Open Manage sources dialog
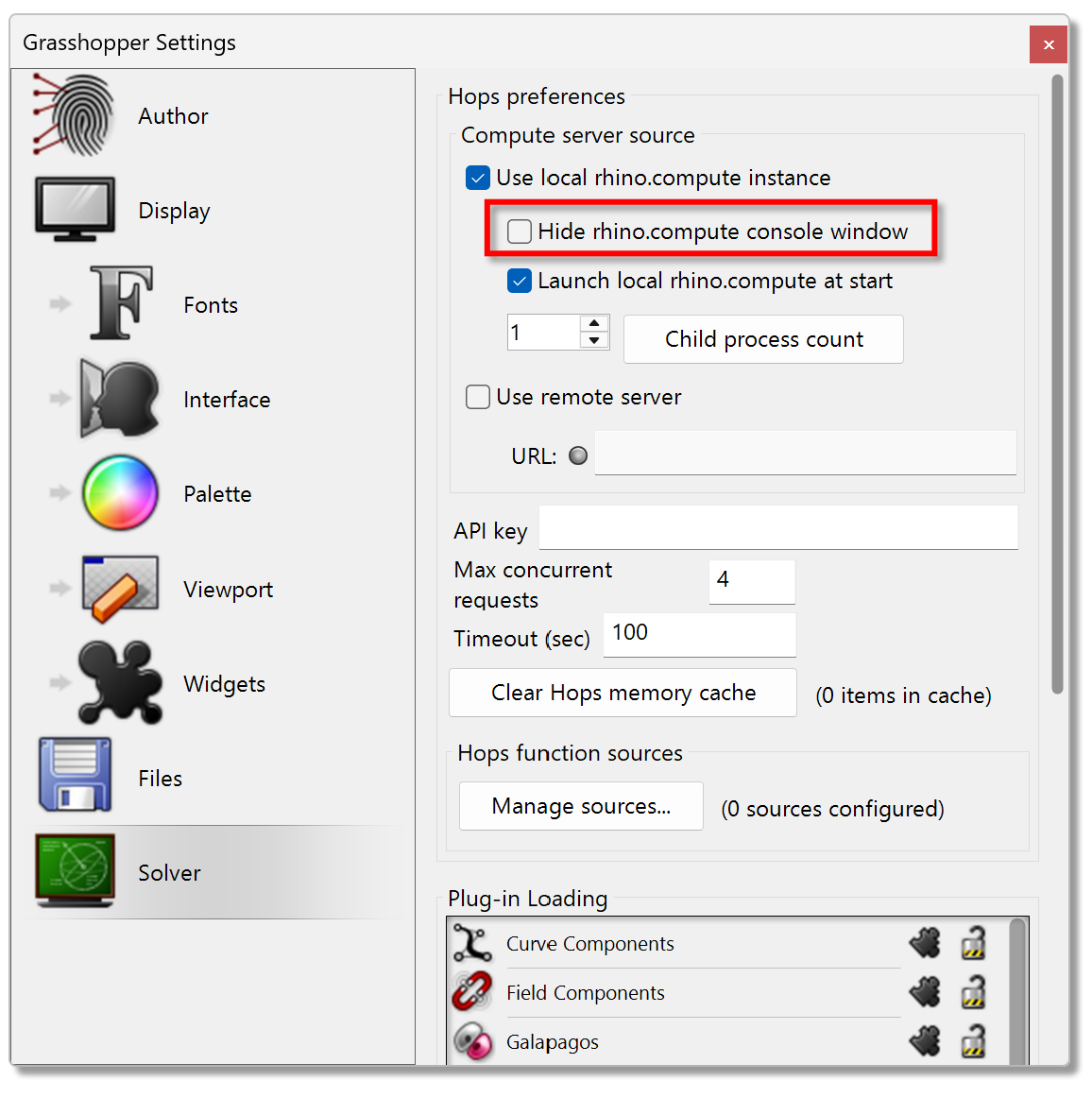 (581, 806)
